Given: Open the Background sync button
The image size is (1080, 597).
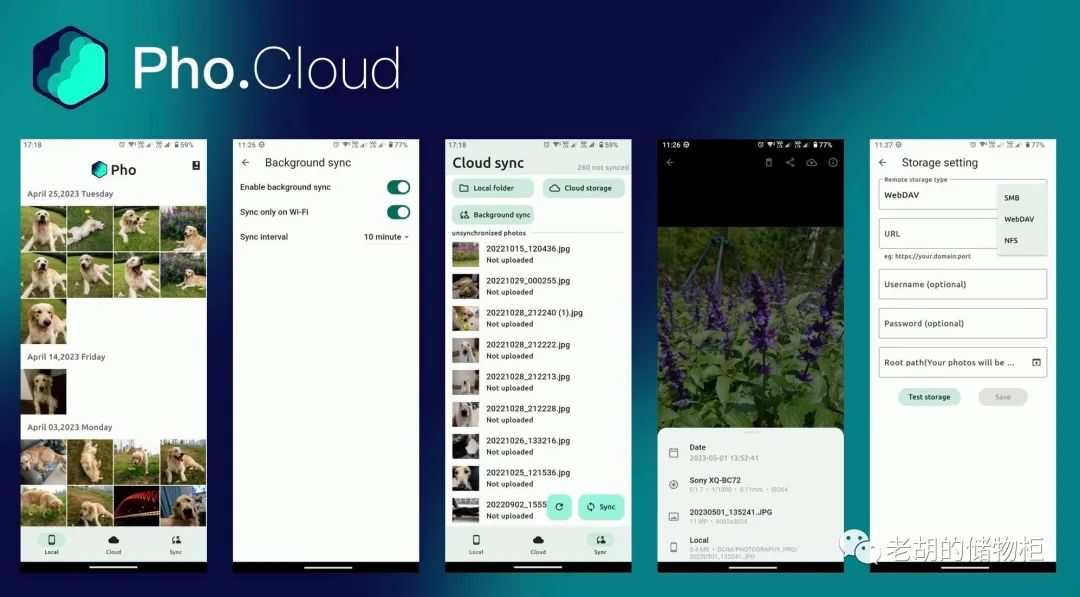Looking at the screenshot, I should 492,215.
